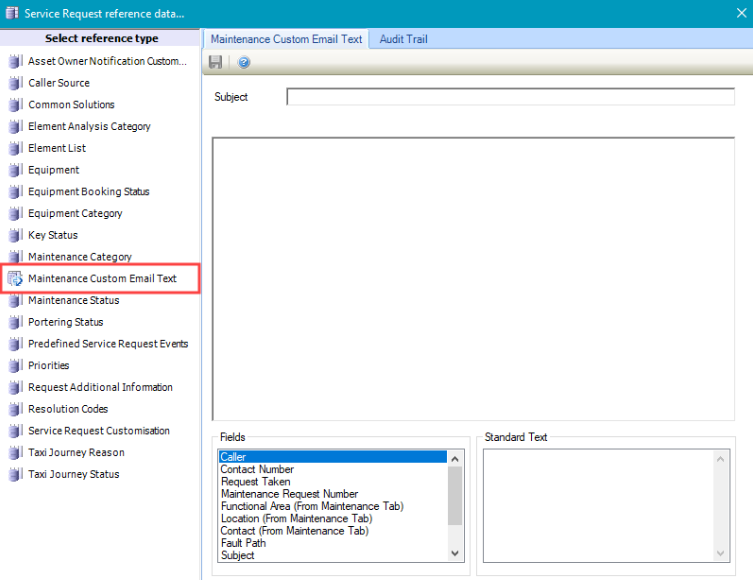Select the Maintenance Custom Email Text tab
Viewport: 753px width, 580px height.
pos(286,39)
